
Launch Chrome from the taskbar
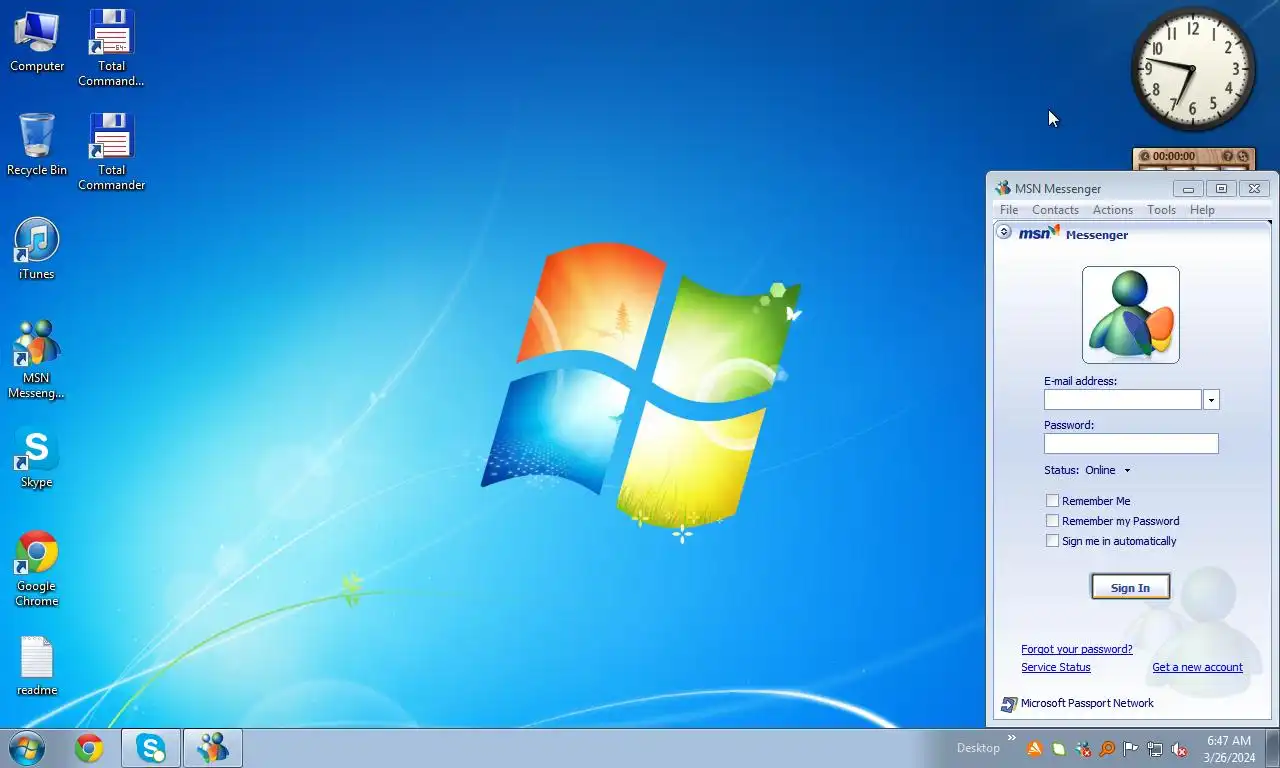(x=89, y=748)
